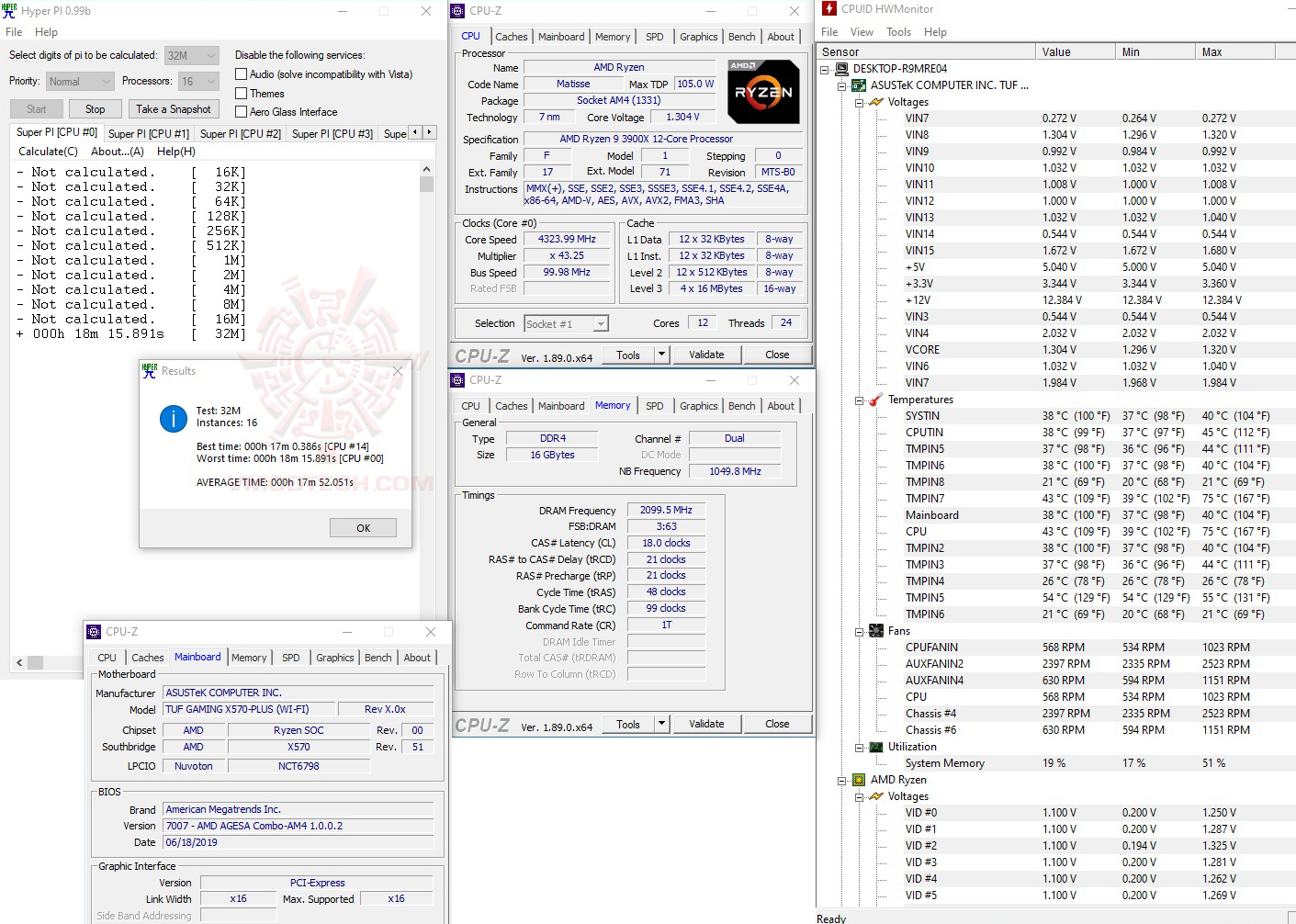Click Take a Snapshot button
Viewport: 1296px width, 924px height.
click(x=174, y=109)
